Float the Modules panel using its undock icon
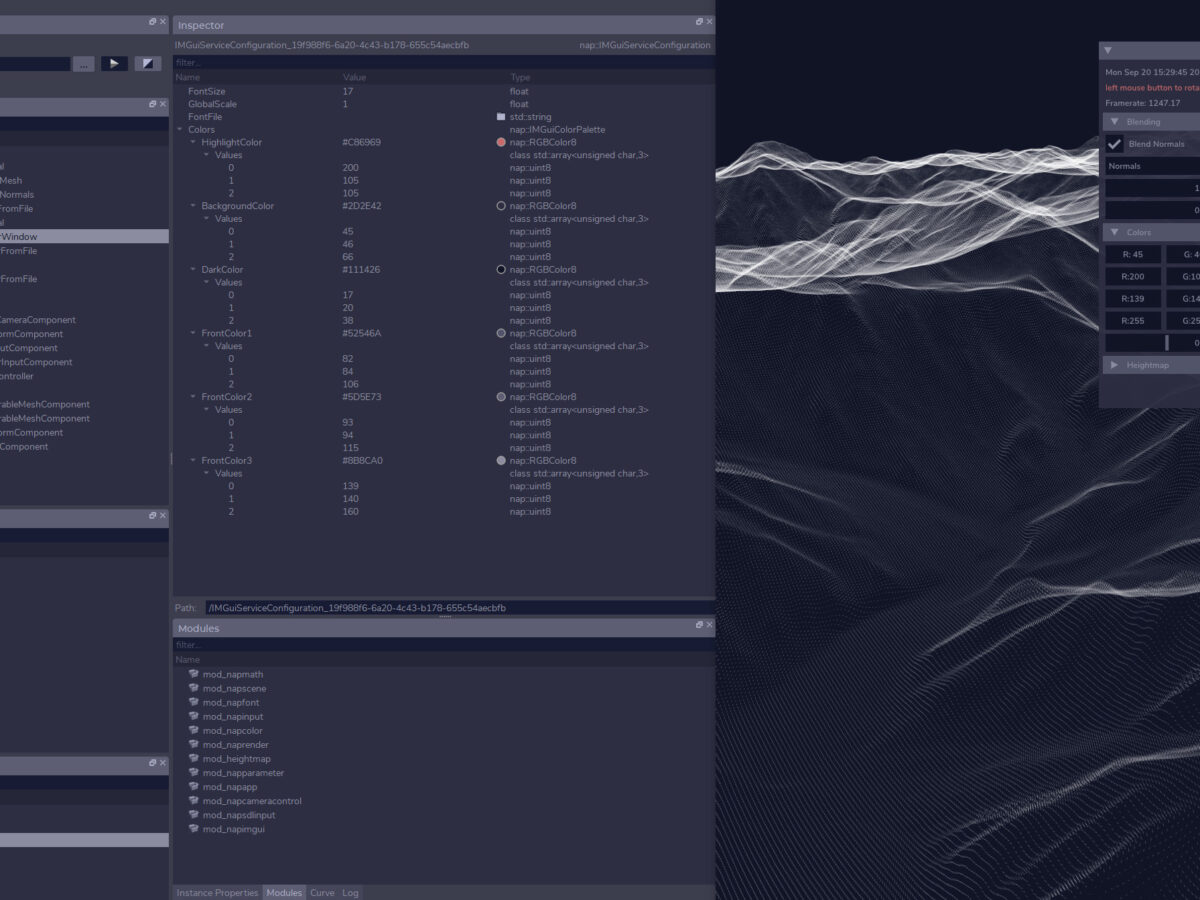 (x=700, y=625)
